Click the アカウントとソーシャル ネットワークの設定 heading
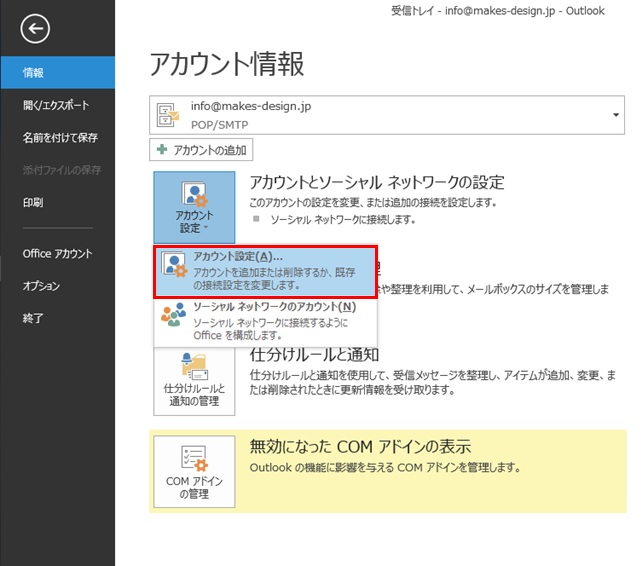The width and height of the screenshot is (643, 566). click(377, 183)
